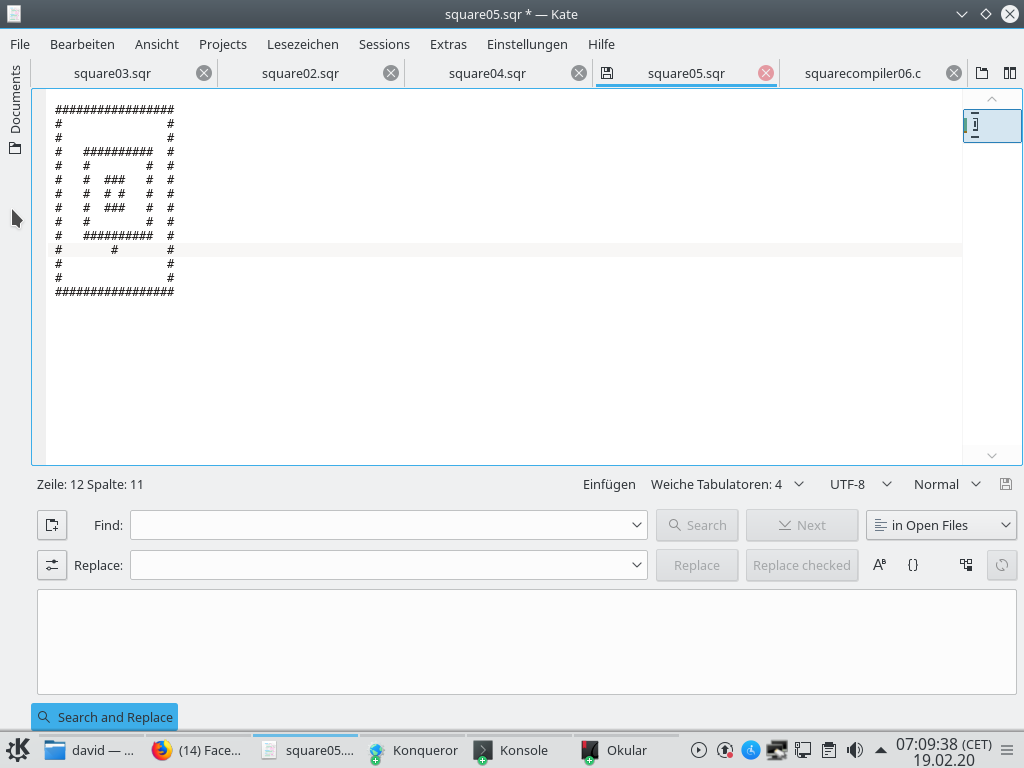Expand the 'in Open Files' combo box

941,525
